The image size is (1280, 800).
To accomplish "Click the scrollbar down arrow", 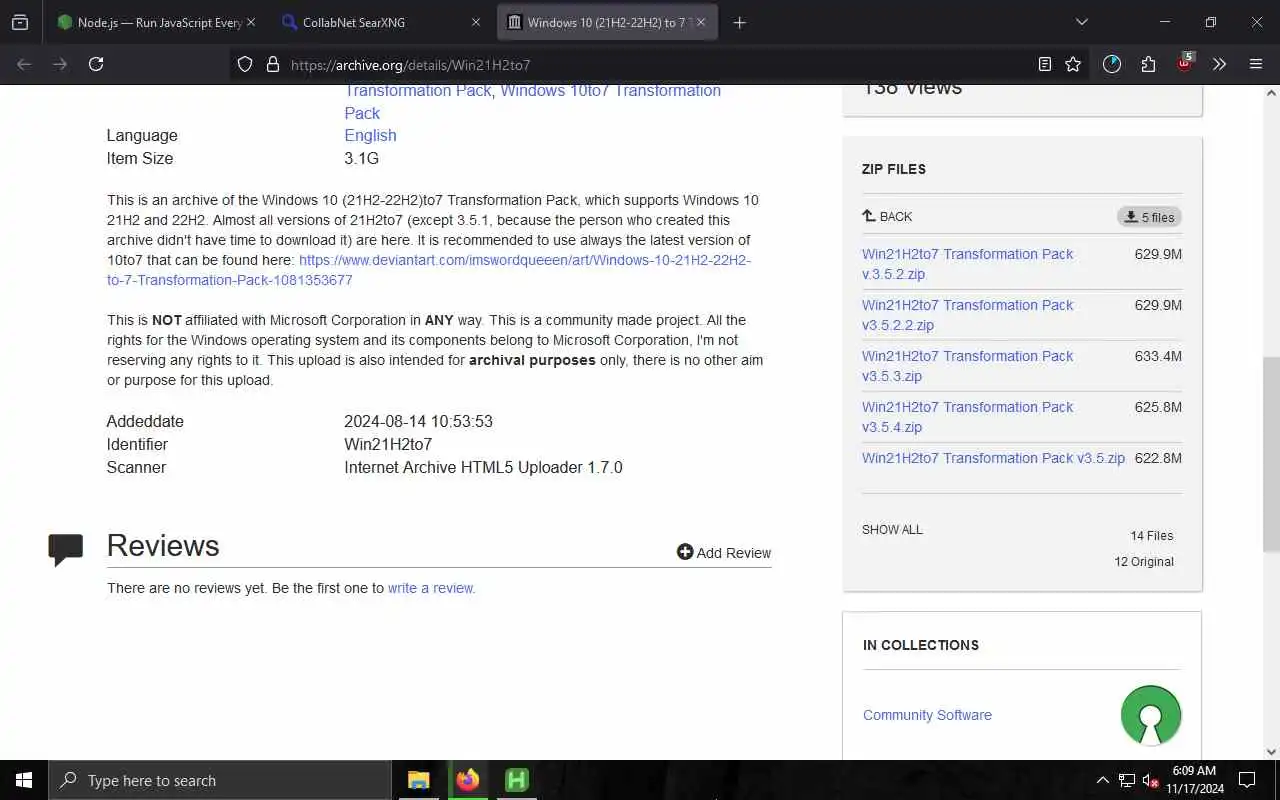I will tap(1271, 751).
